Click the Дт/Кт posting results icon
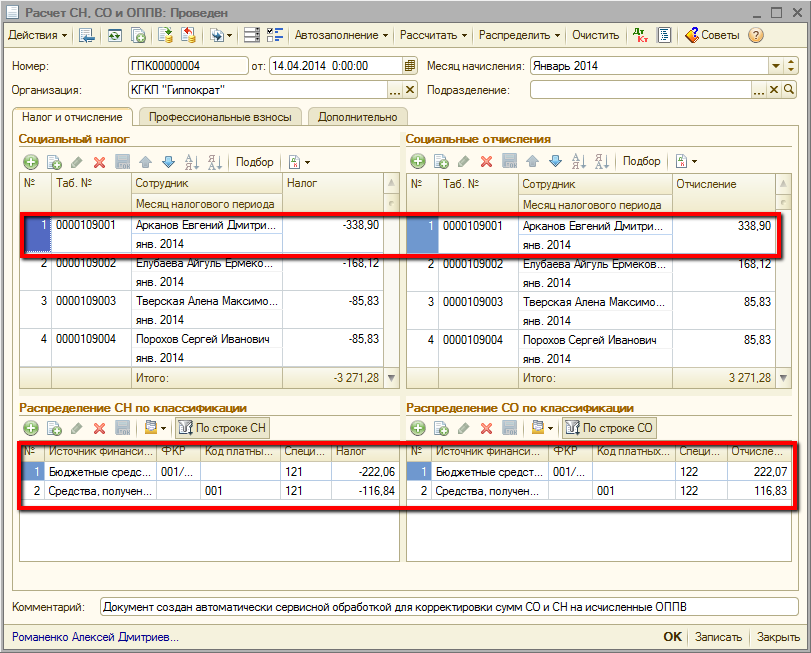 [x=641, y=36]
